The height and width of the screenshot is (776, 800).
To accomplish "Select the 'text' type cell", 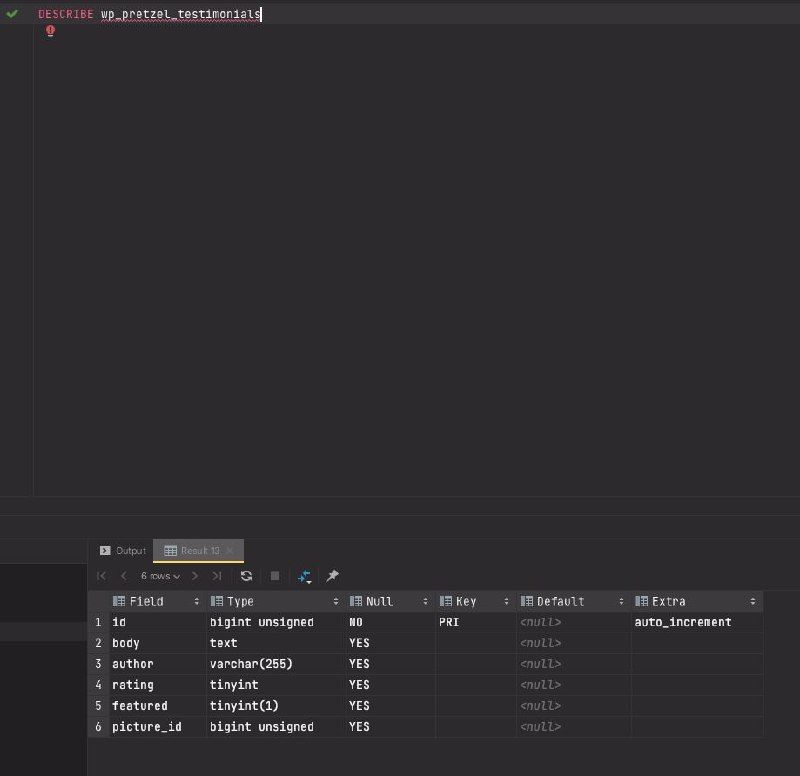I will [276, 643].
